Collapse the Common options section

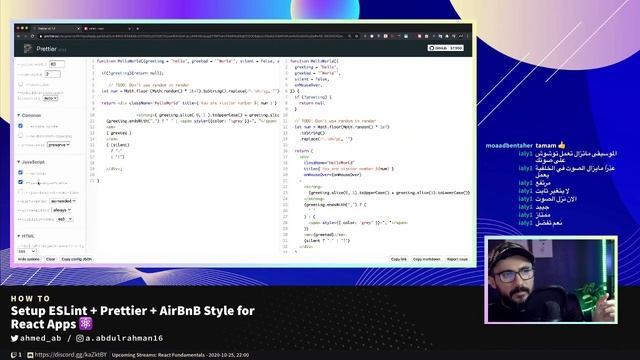(29, 116)
